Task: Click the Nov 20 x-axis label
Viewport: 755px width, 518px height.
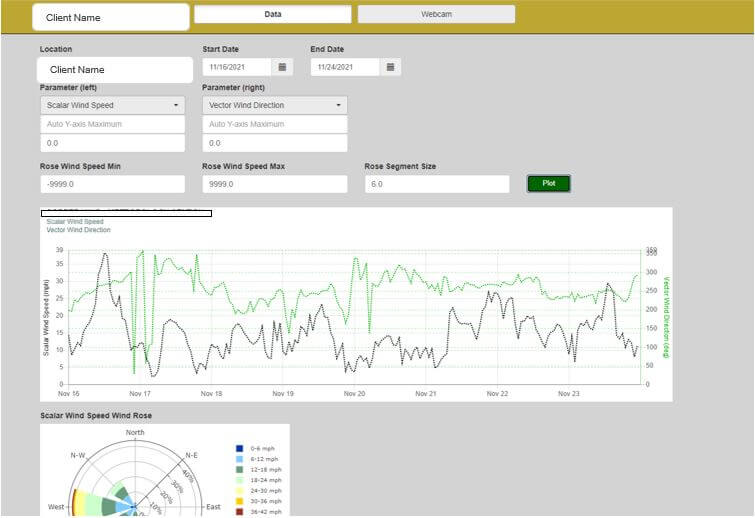Action: 354,393
